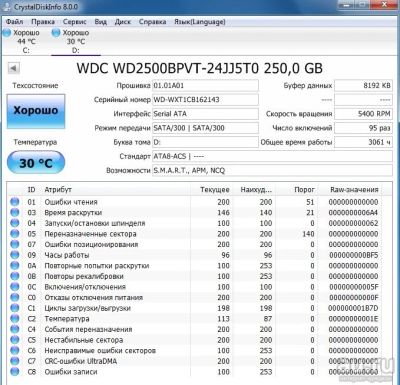Click the power-on count value 95 раз

click(363, 128)
